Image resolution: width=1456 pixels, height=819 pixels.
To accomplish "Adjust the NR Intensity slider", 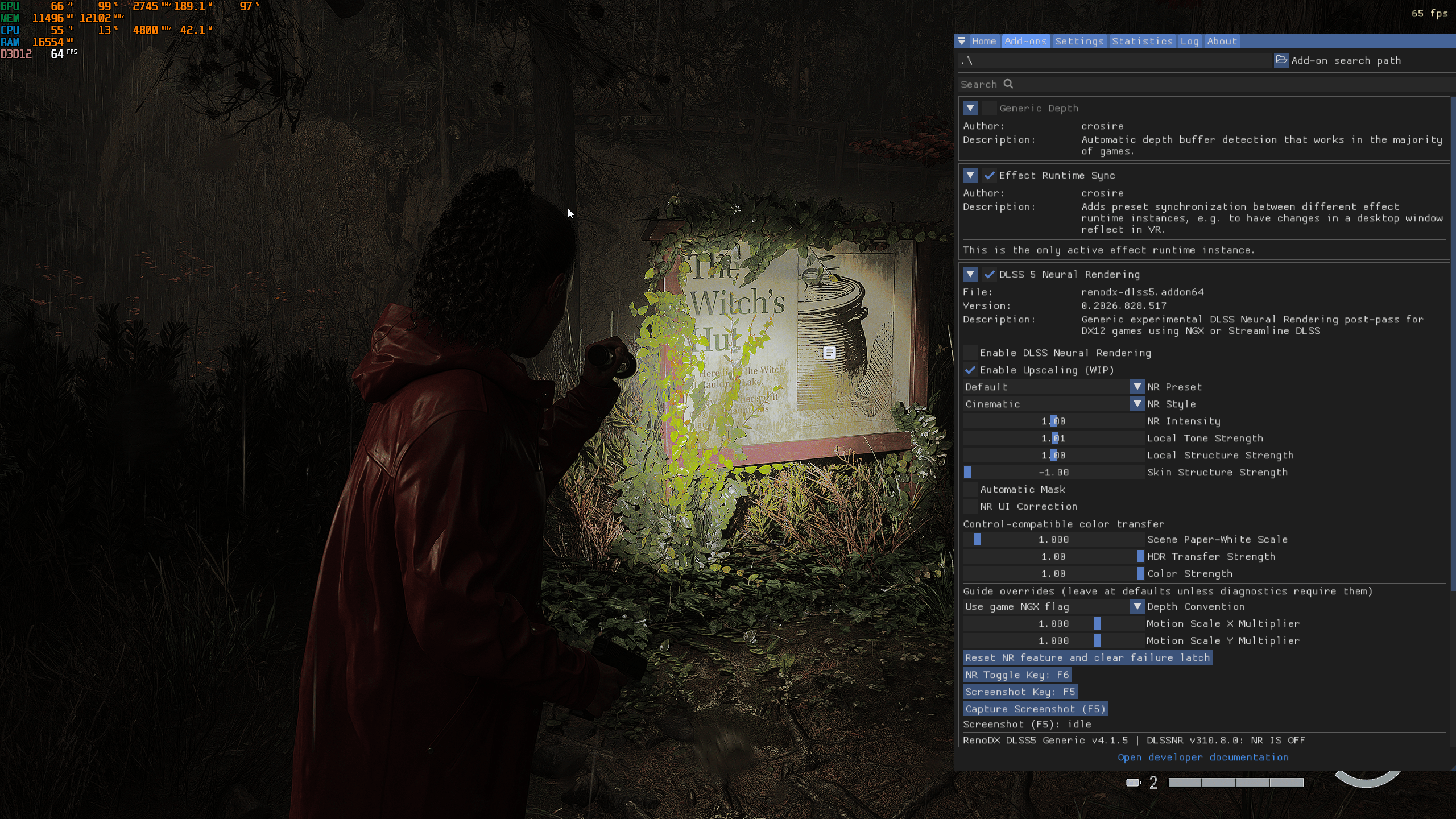I will tap(1053, 421).
